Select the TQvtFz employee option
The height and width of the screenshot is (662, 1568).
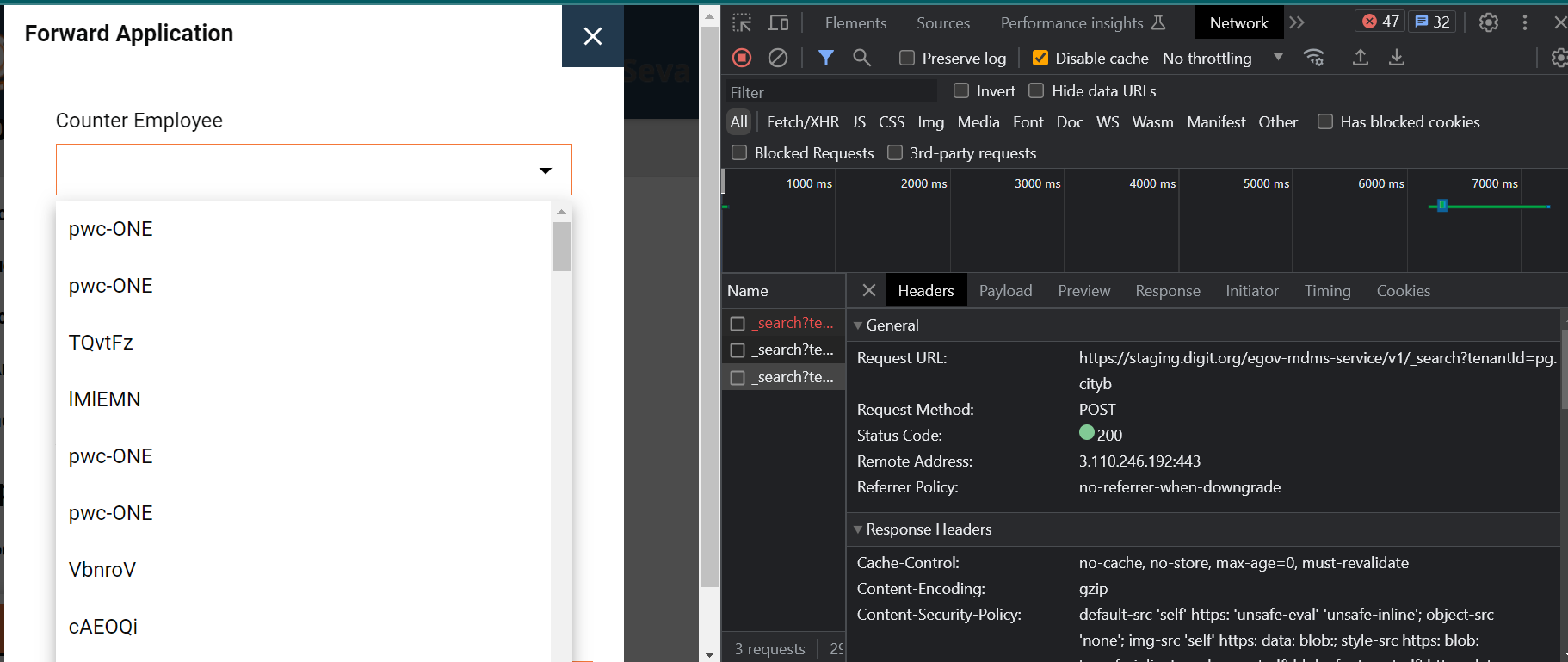(102, 343)
